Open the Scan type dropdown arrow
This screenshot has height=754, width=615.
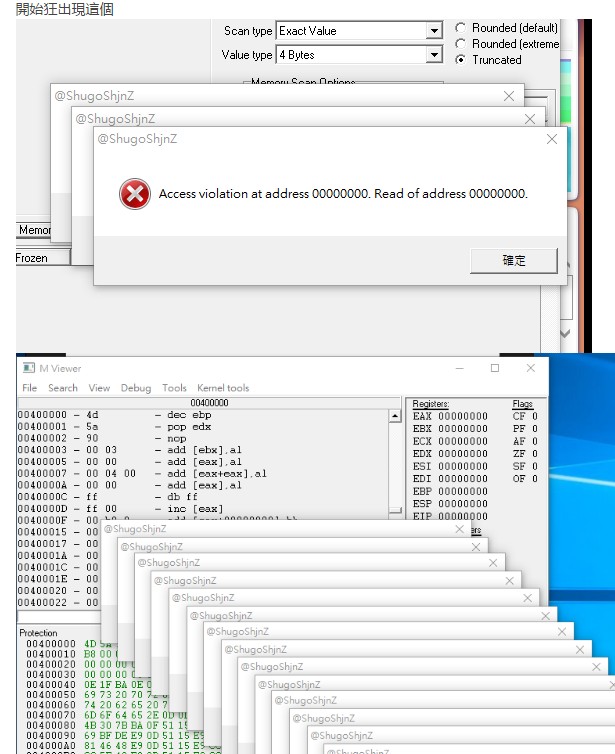(x=434, y=31)
